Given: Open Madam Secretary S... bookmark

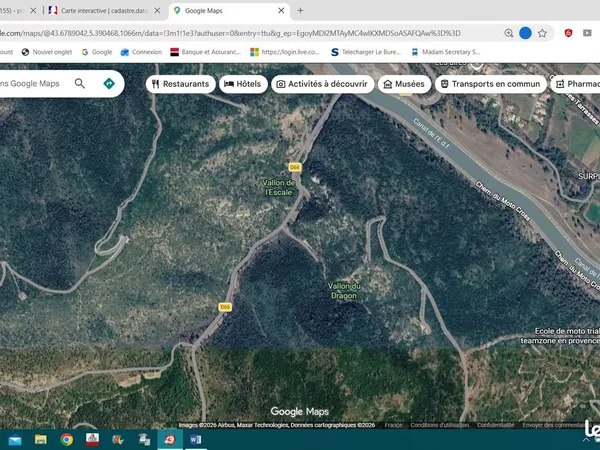Looking at the screenshot, I should coord(445,52).
